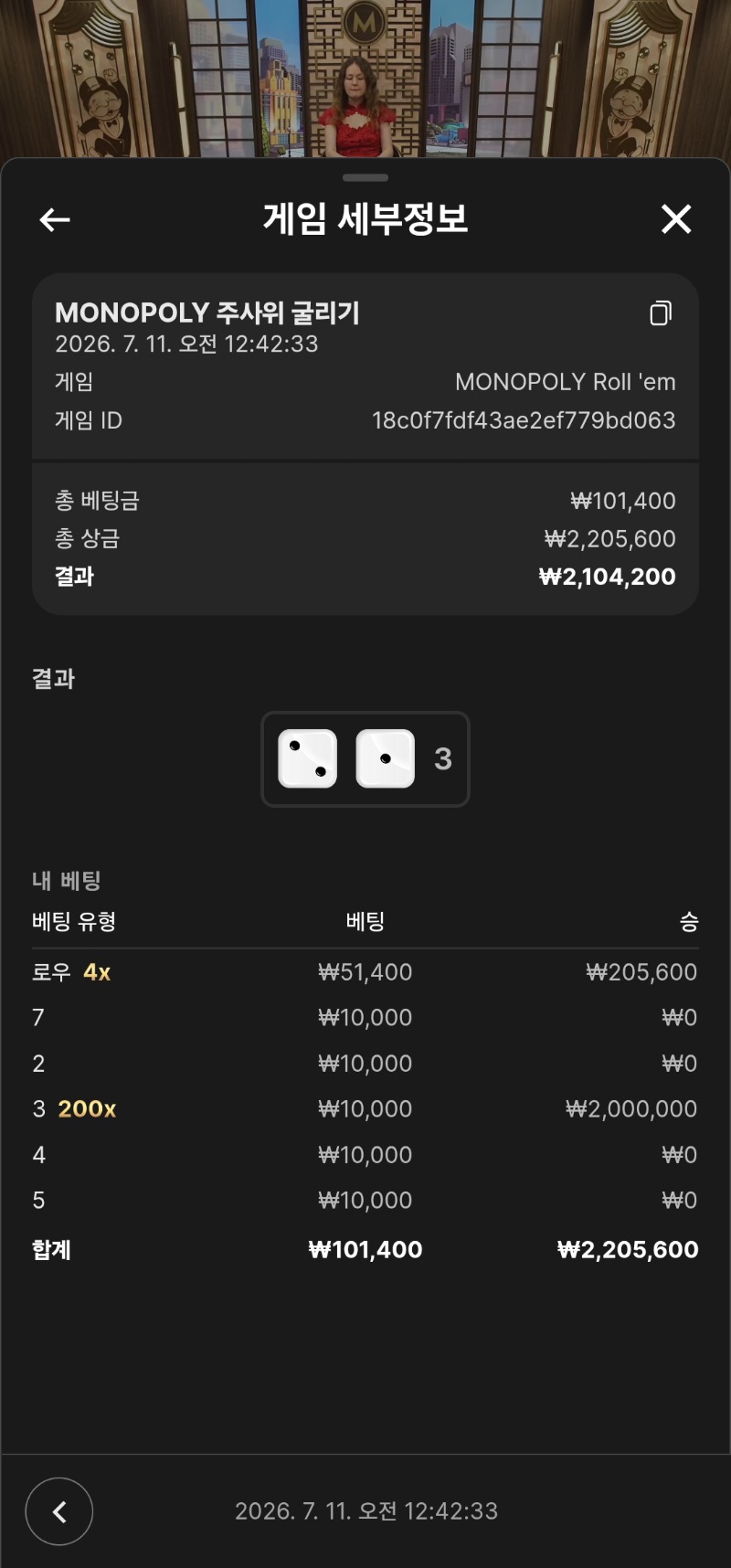This screenshot has height=1568, width=731.
Task: Grab the drag handle atop the sheet
Action: 365,177
